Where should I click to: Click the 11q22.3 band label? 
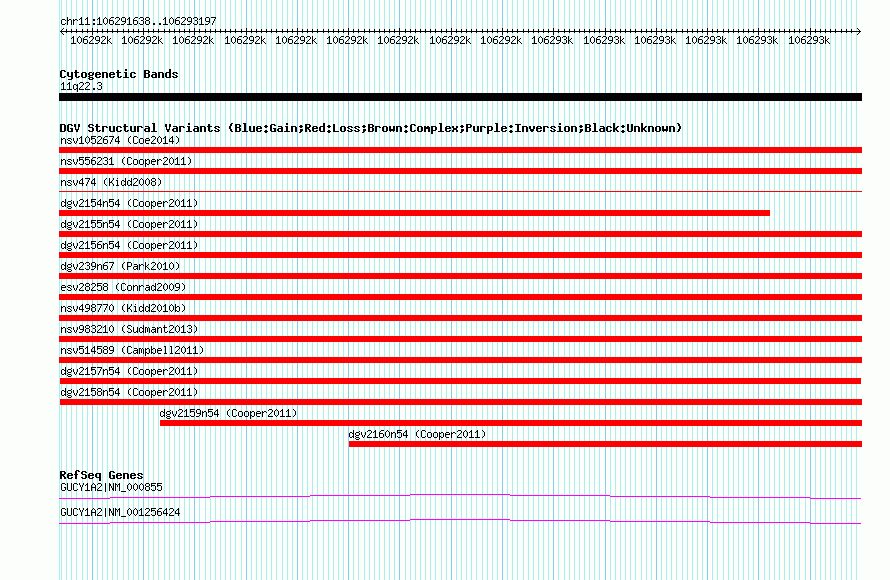(81, 86)
